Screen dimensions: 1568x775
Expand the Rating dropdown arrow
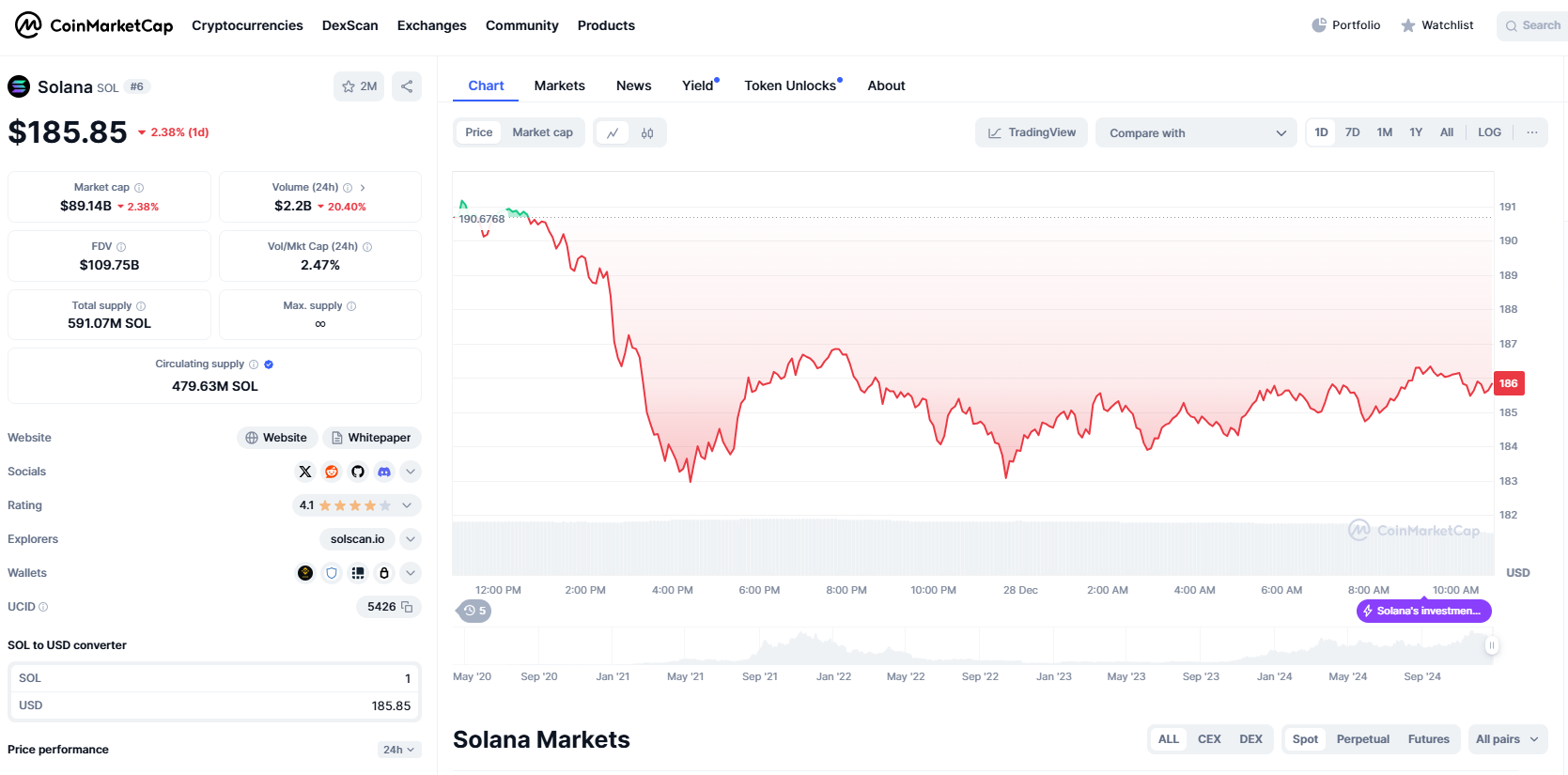[407, 505]
